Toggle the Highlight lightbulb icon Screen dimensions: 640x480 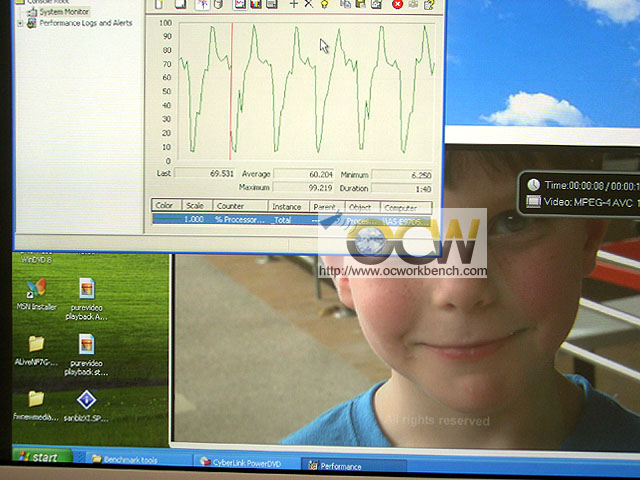point(324,4)
